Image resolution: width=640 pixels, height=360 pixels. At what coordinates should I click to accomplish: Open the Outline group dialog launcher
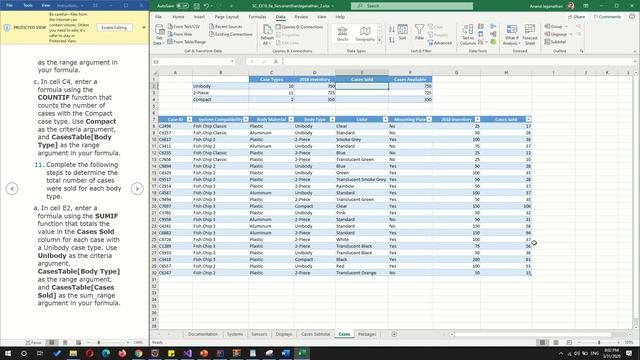pos(581,51)
